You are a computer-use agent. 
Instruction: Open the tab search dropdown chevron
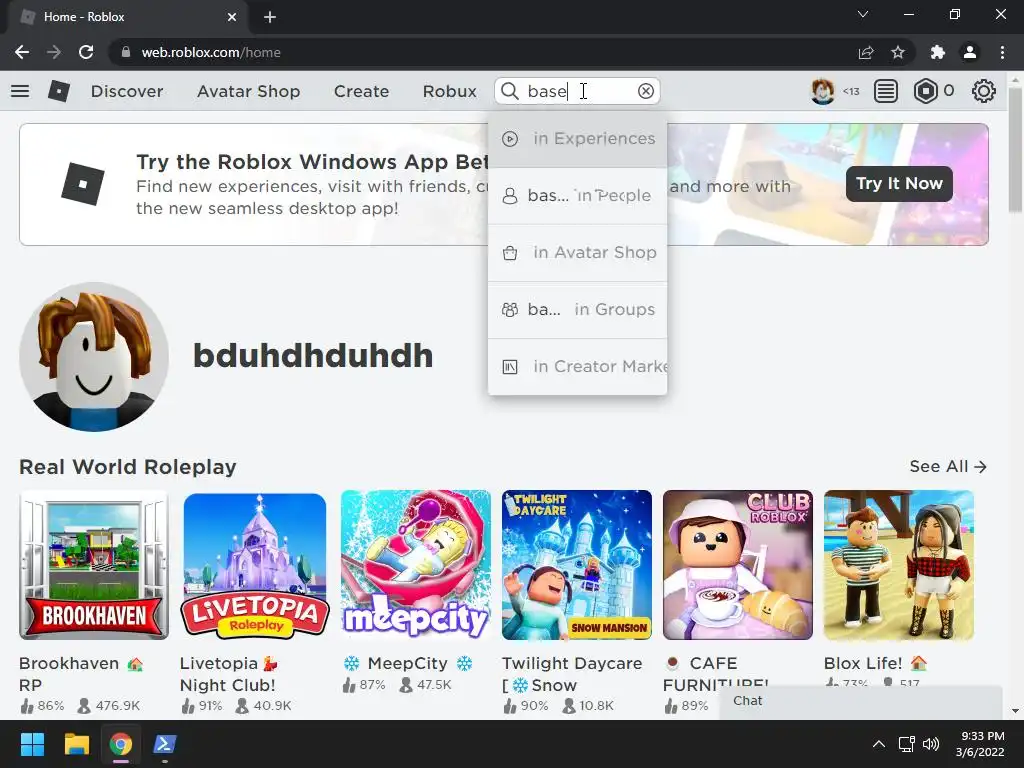pos(863,14)
